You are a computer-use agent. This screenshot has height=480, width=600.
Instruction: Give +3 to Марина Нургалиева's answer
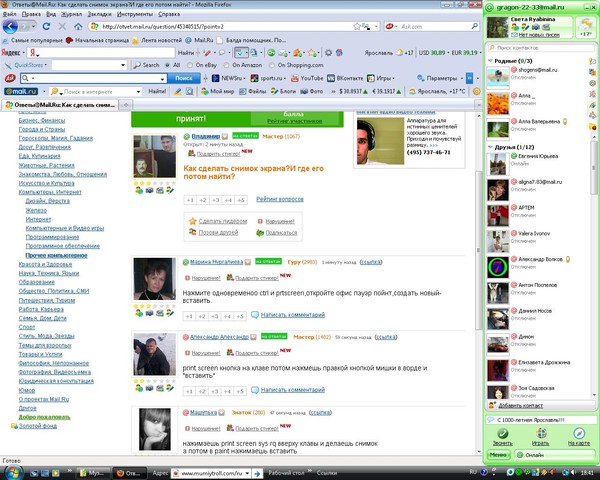[215, 316]
